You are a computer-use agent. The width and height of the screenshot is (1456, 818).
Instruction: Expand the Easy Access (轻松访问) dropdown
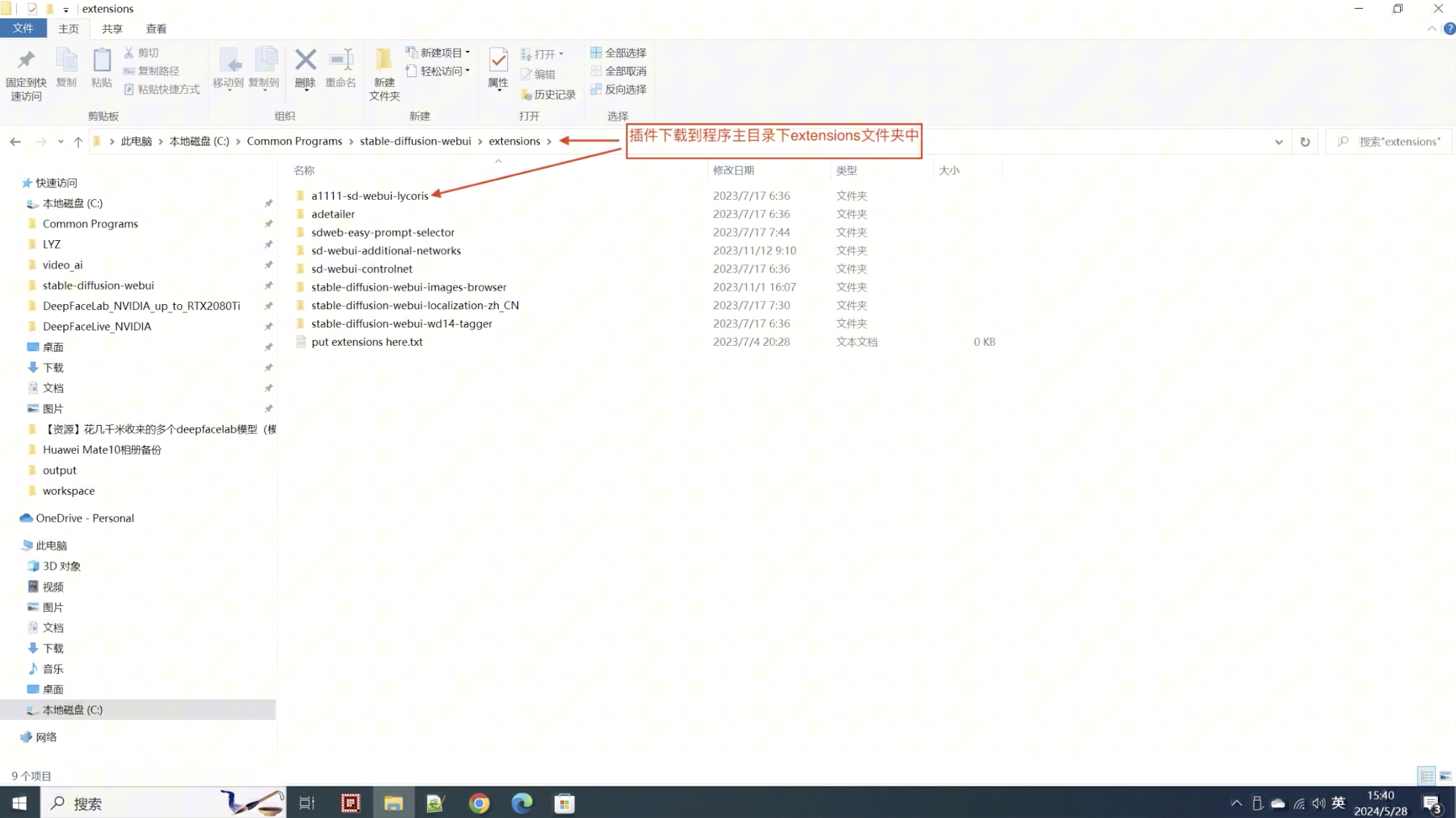pyautogui.click(x=438, y=71)
